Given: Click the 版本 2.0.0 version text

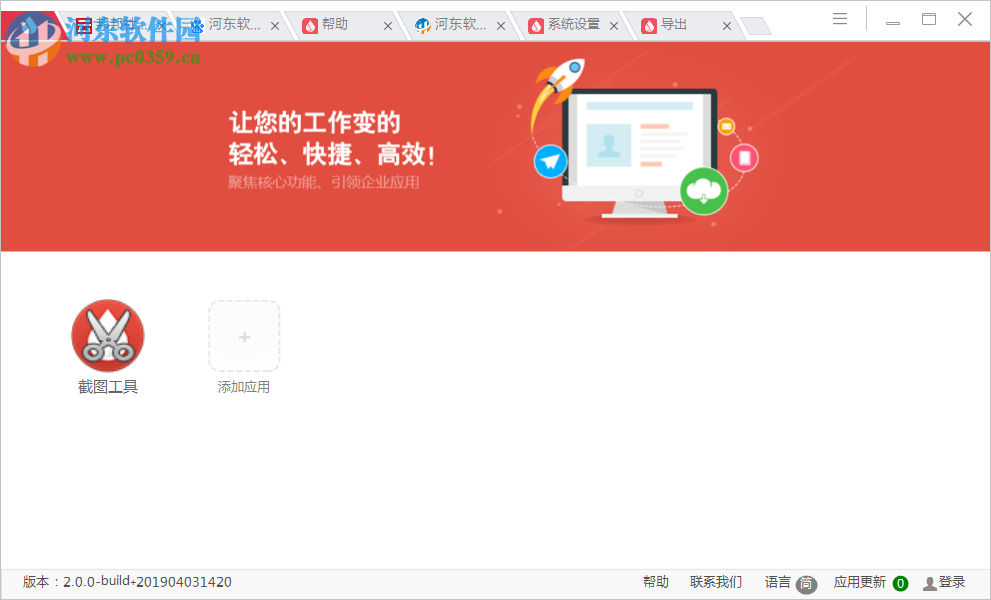Looking at the screenshot, I should click(127, 581).
